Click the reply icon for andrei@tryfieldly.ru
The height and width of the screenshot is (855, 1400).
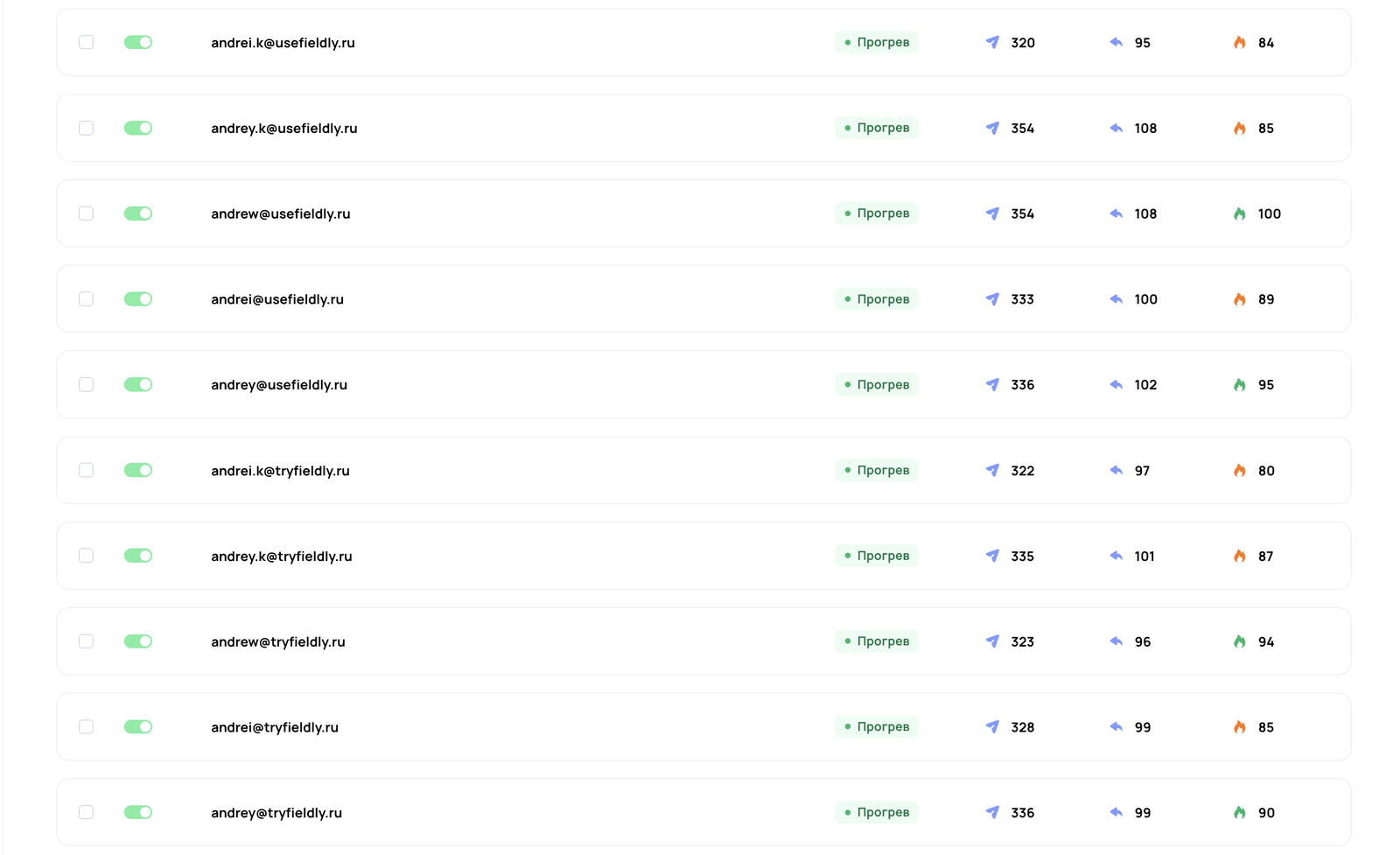click(1116, 726)
